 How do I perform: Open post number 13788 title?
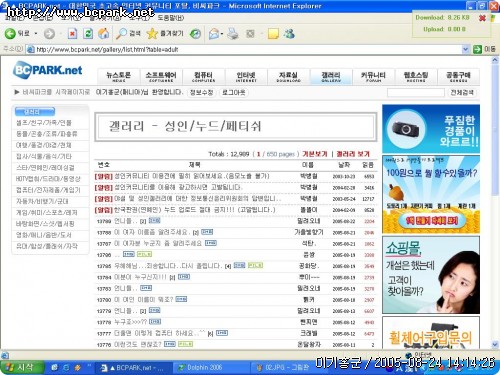pos(152,232)
